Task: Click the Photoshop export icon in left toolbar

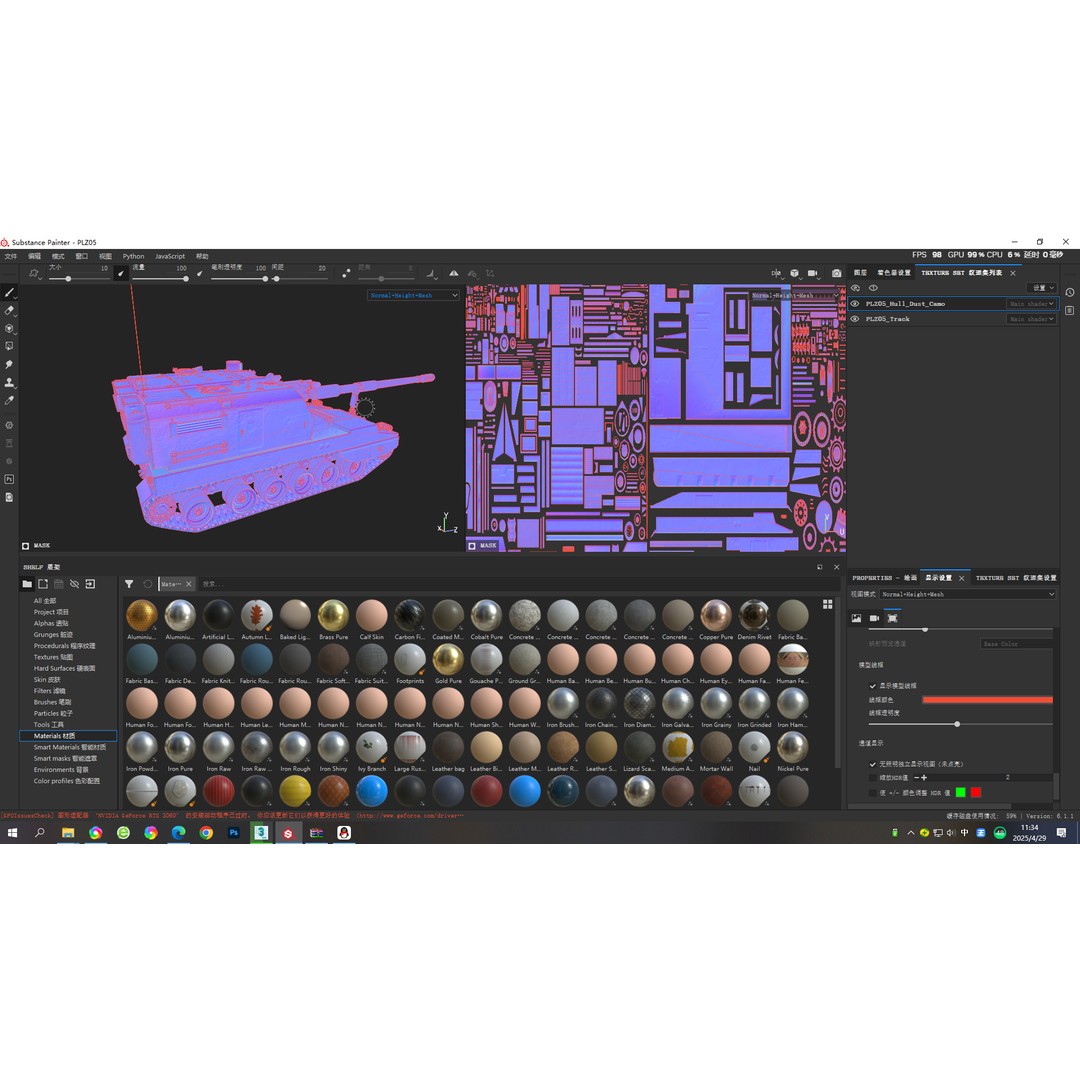Action: click(9, 479)
